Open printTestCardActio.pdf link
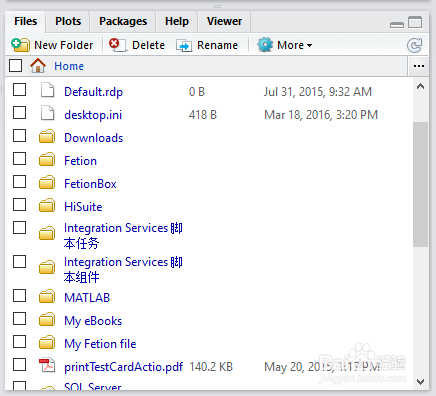Screen dimensions: 436x396 (124, 367)
